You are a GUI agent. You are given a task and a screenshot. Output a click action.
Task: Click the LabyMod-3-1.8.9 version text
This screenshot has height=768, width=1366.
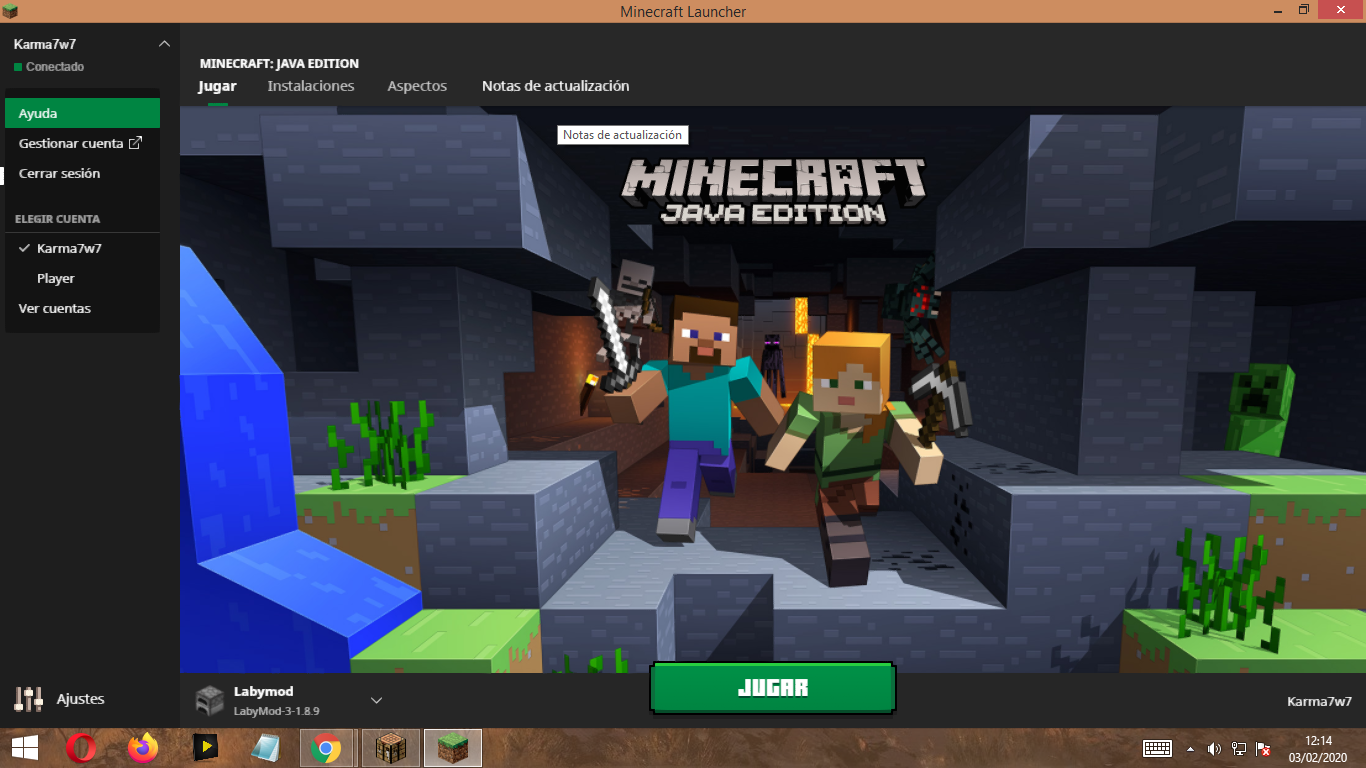point(277,711)
